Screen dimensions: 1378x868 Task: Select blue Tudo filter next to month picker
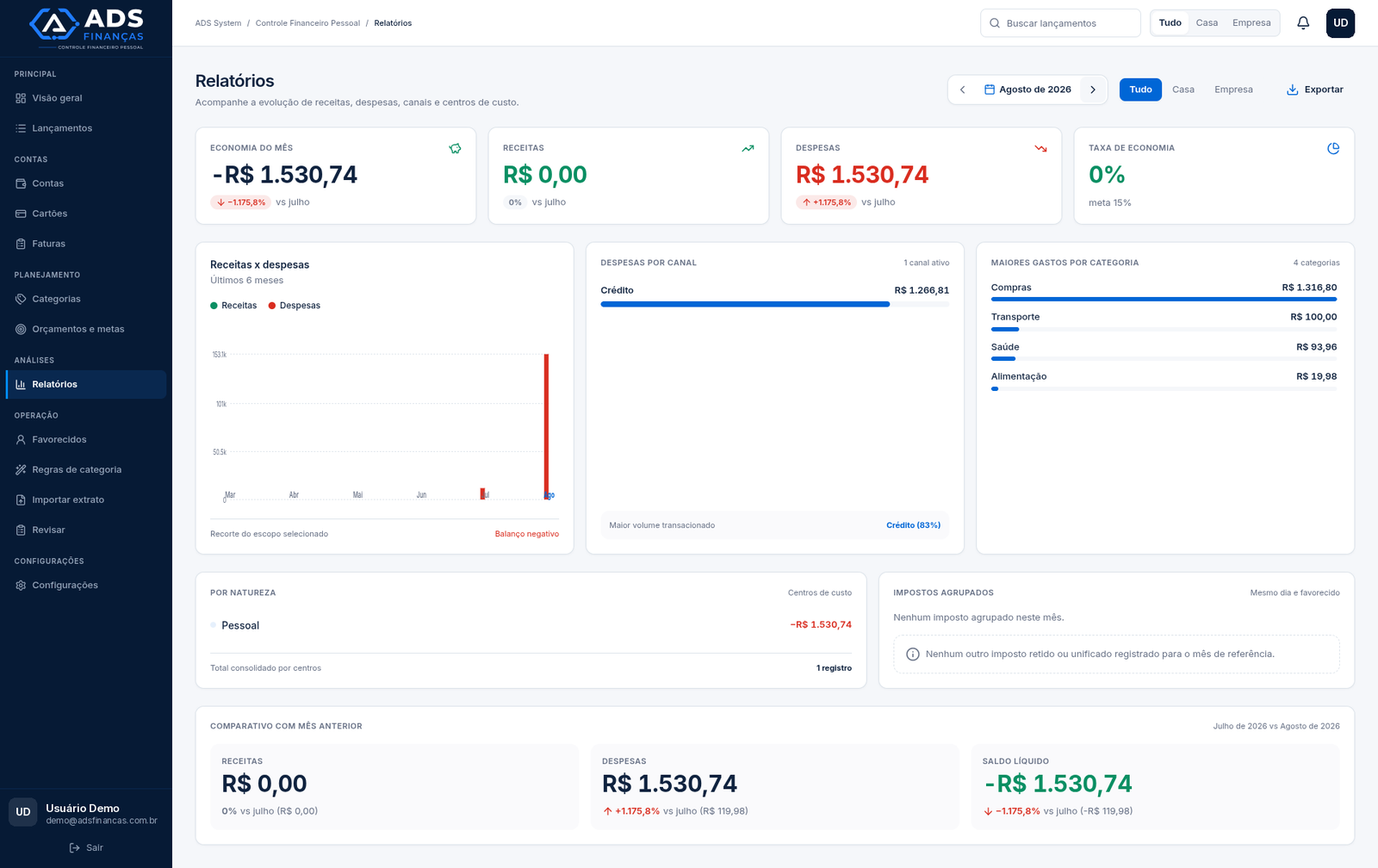pos(1140,90)
